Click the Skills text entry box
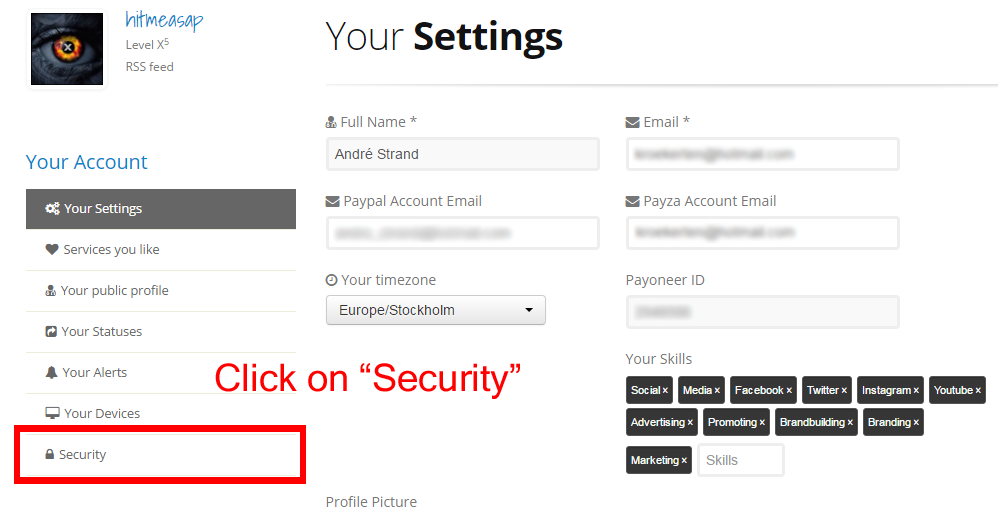 point(740,460)
